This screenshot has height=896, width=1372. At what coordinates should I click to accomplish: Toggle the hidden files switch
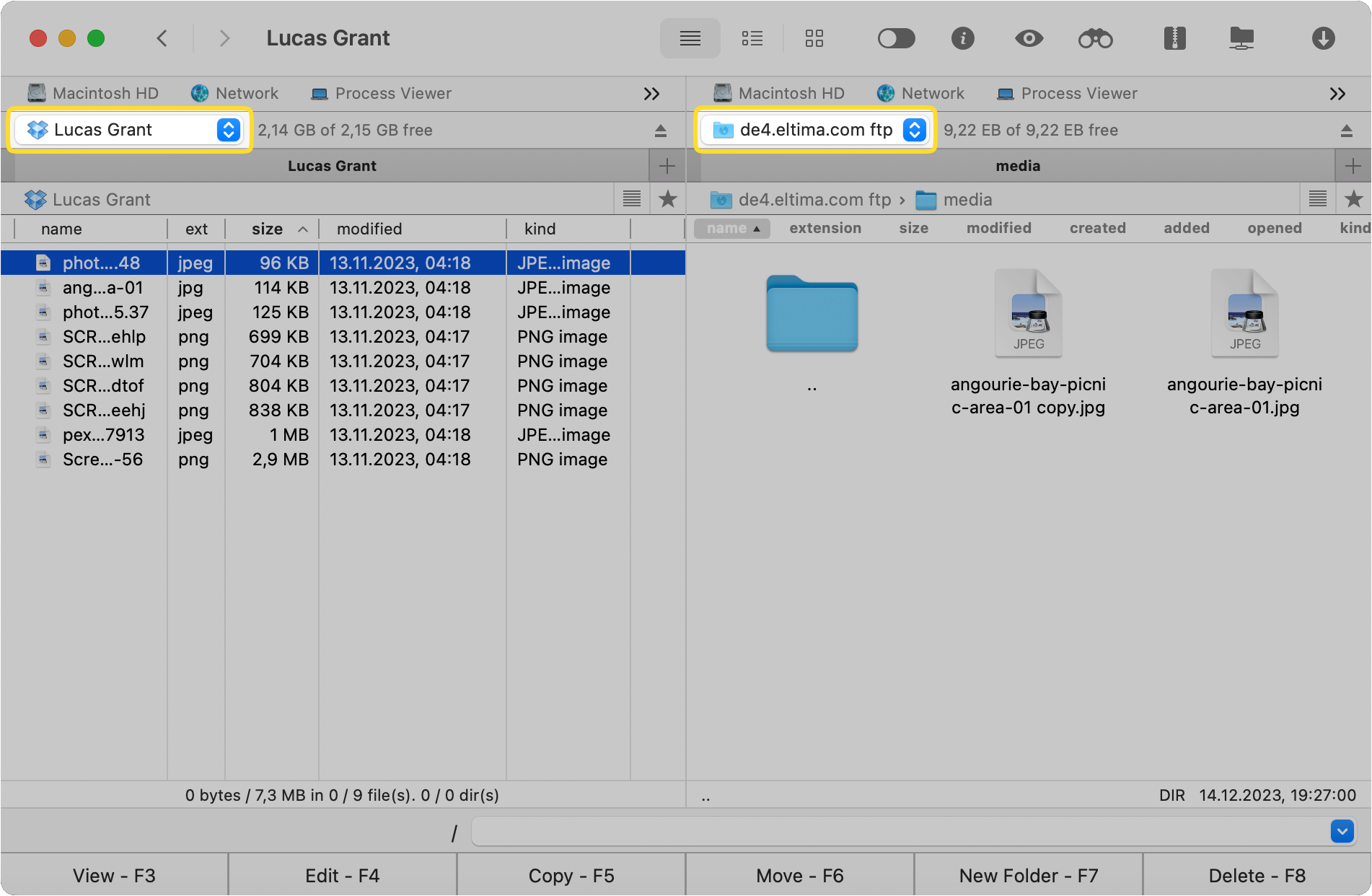tap(896, 38)
